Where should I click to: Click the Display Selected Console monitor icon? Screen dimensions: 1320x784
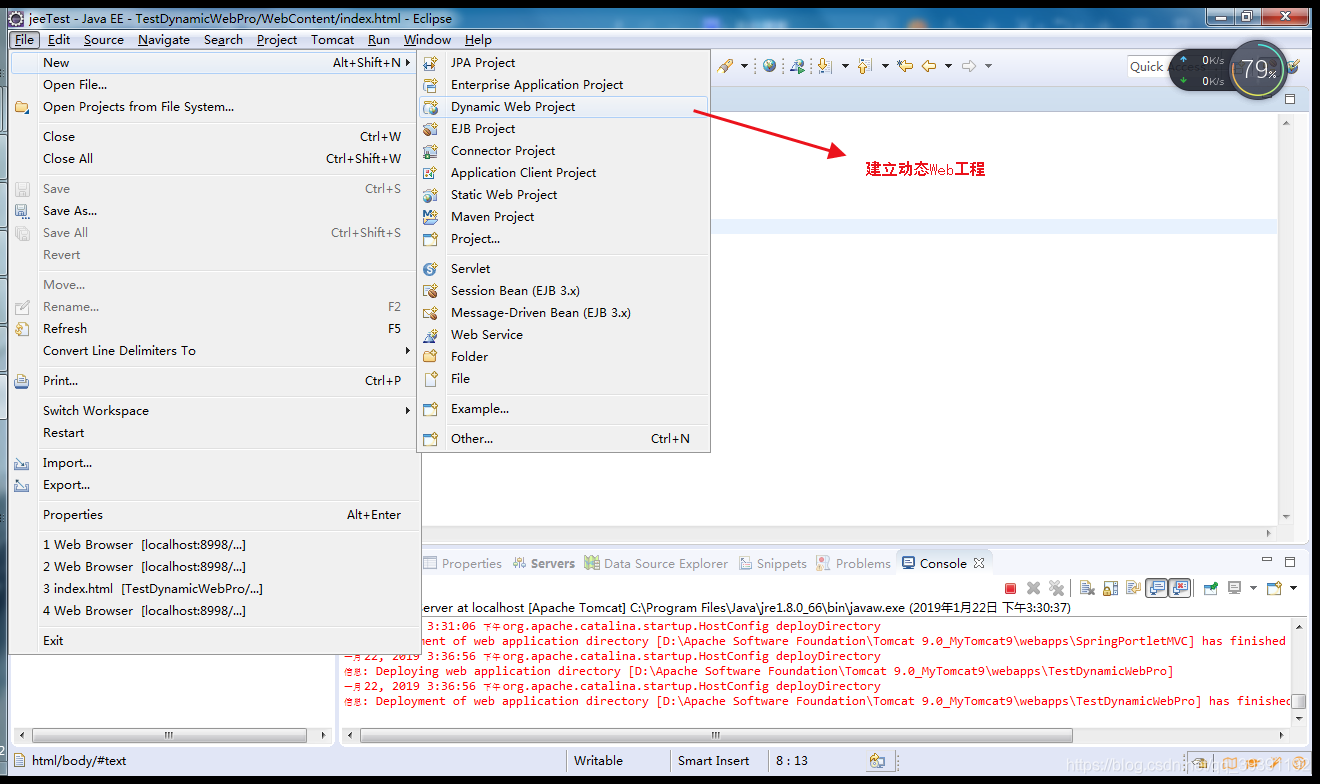(1235, 588)
